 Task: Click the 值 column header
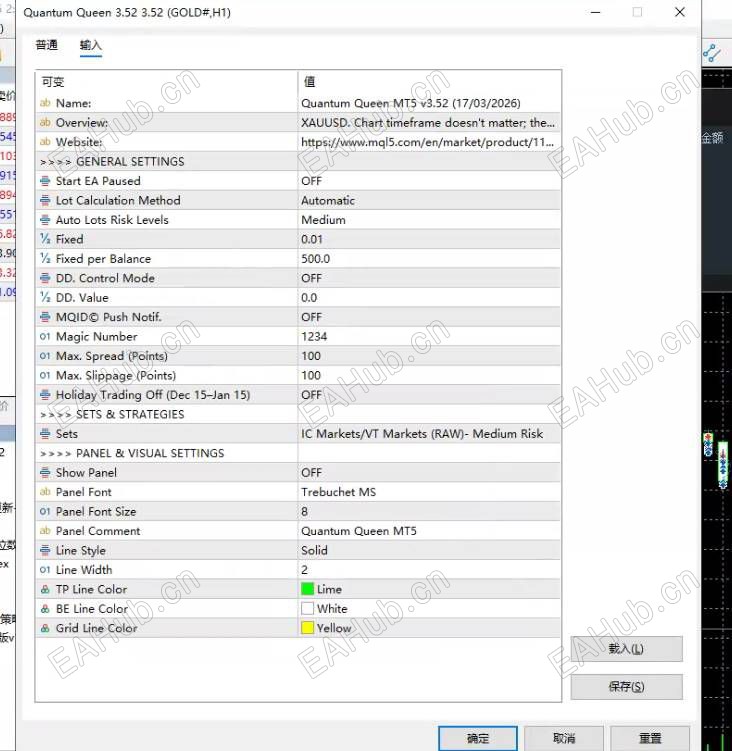click(429, 82)
